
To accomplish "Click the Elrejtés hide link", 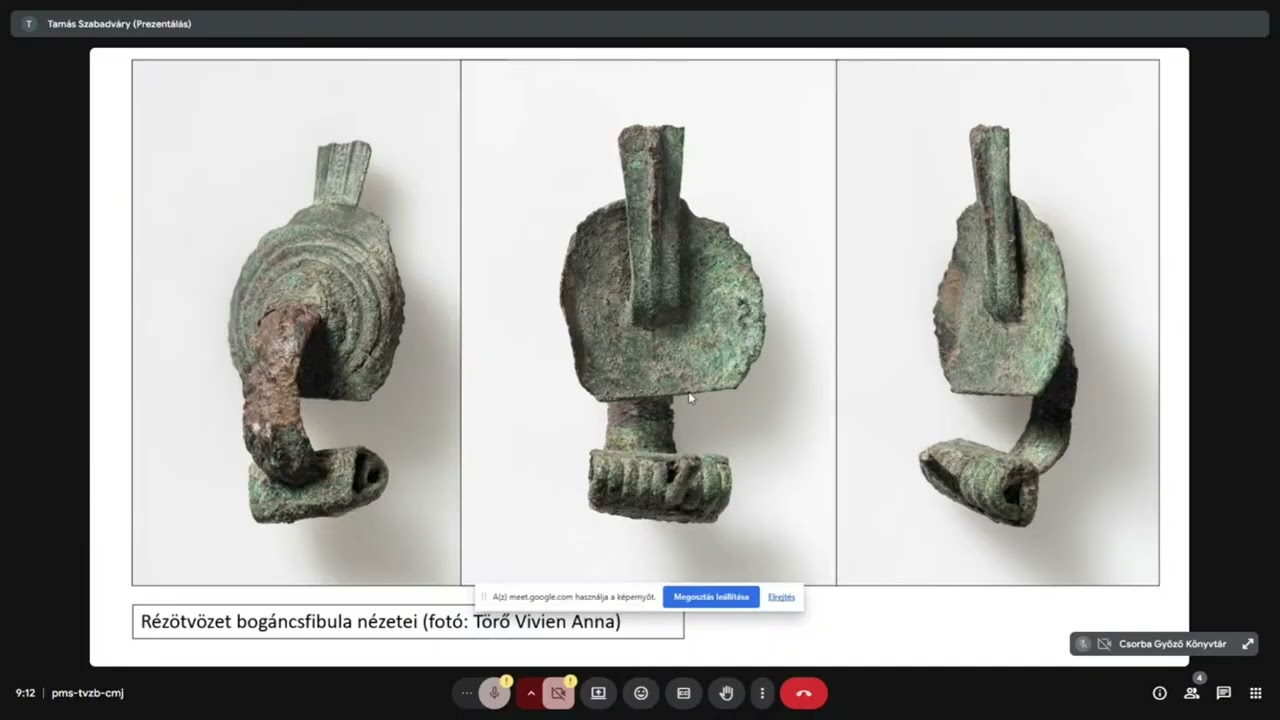I will coord(781,597).
